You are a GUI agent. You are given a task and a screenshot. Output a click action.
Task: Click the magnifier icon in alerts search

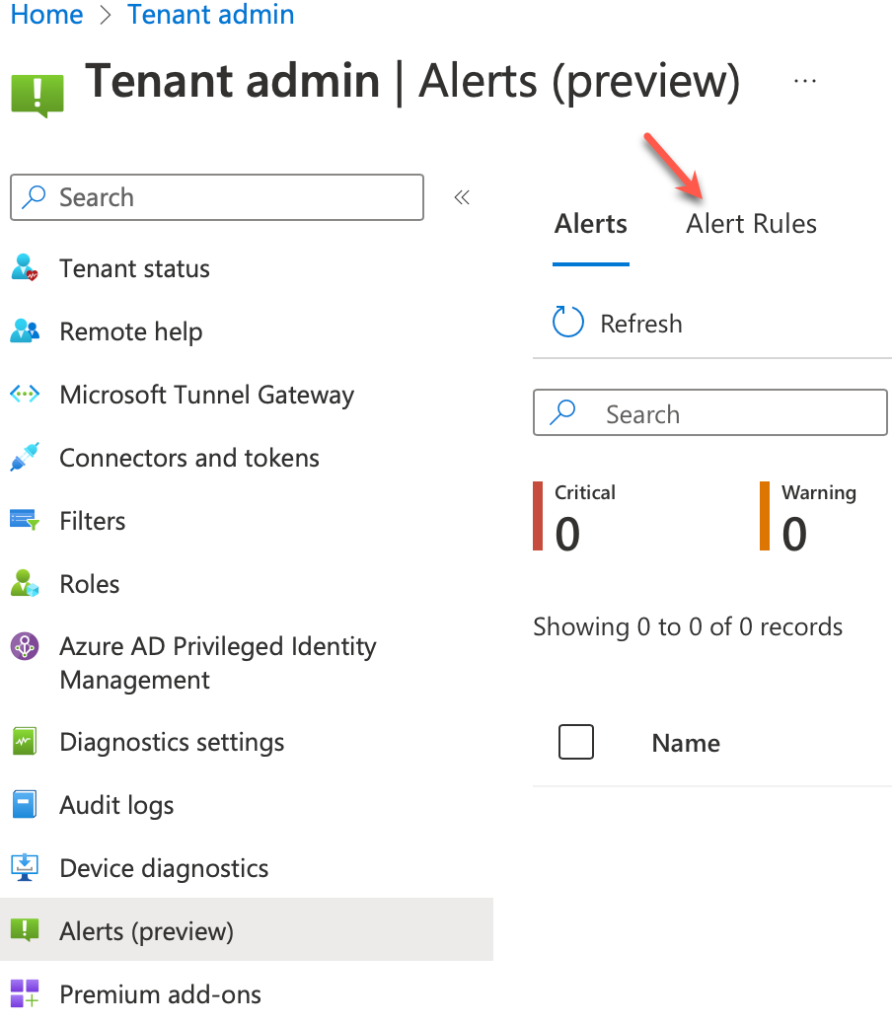tap(562, 413)
